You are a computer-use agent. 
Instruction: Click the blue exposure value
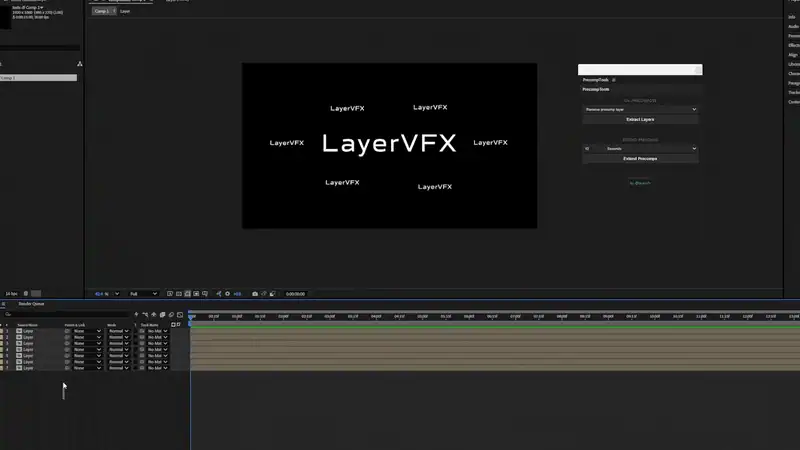(237, 294)
